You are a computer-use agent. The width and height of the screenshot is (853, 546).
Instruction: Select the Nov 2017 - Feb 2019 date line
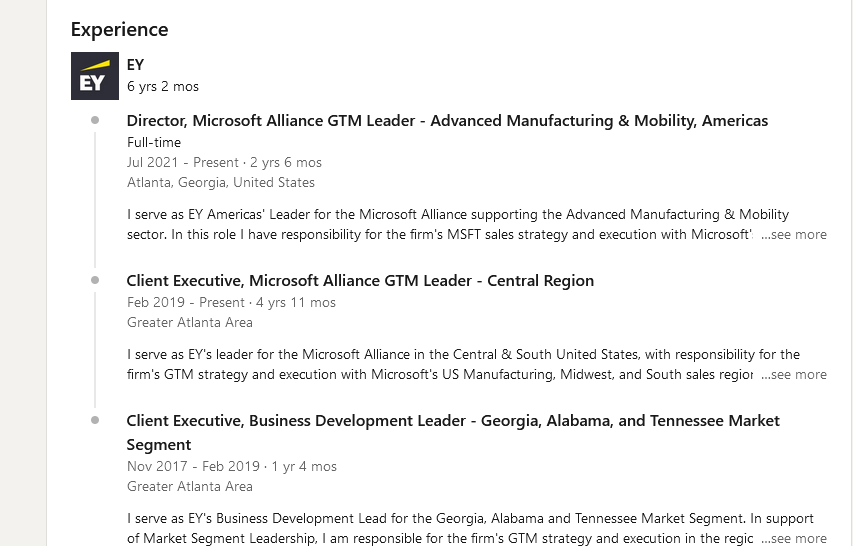232,467
